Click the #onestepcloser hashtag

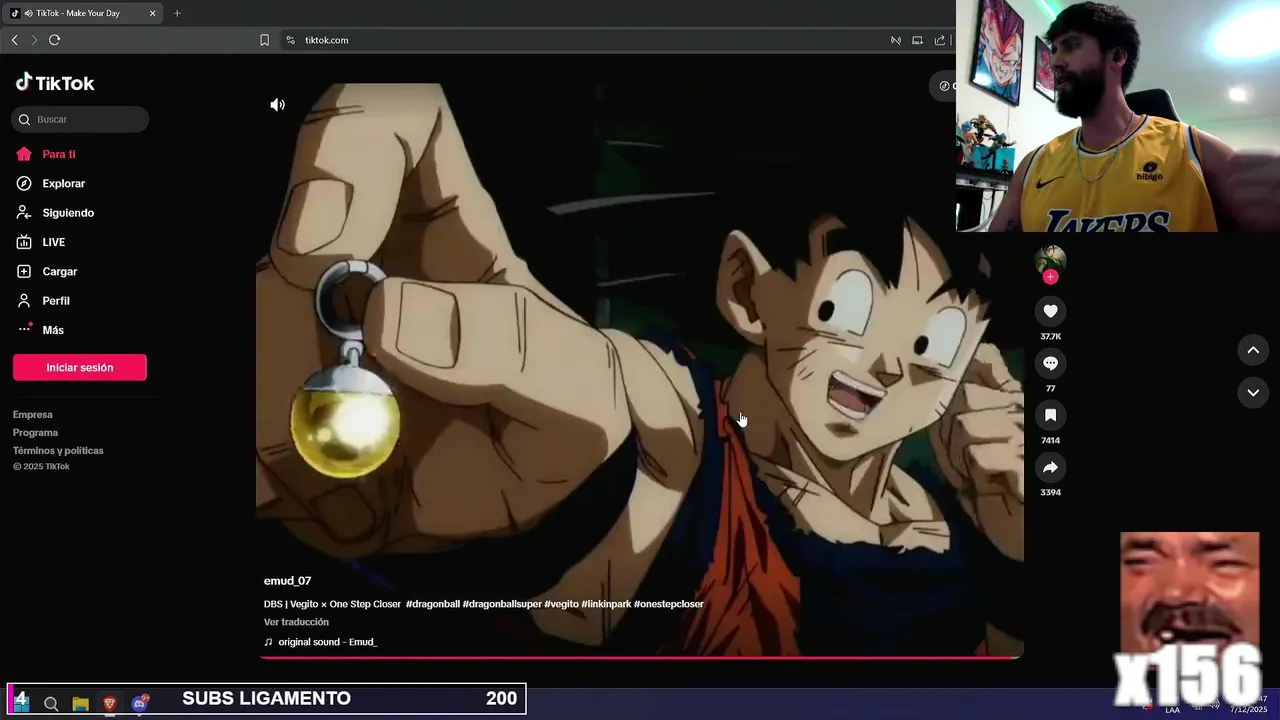(x=669, y=604)
